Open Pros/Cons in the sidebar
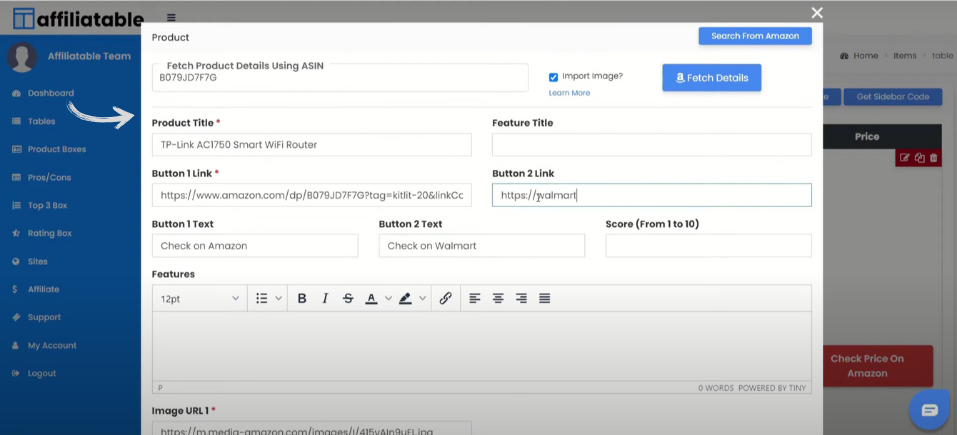This screenshot has width=957, height=435. pos(49,178)
